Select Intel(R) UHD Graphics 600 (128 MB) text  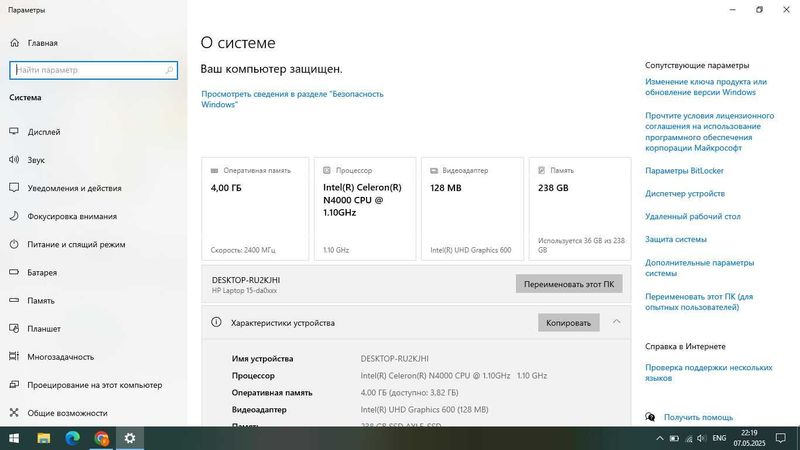point(424,409)
